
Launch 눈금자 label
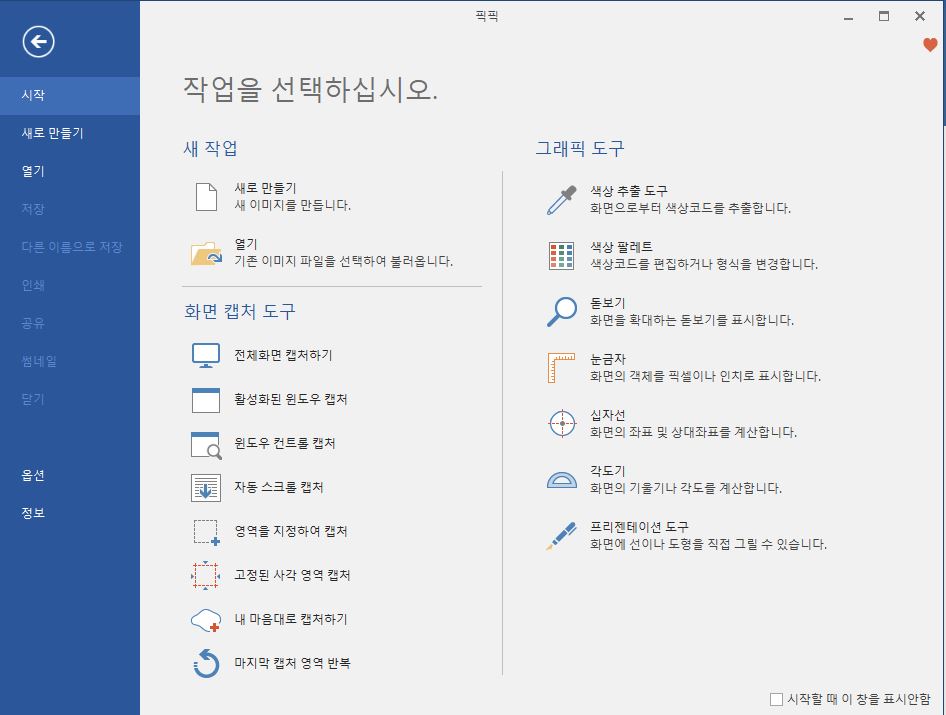608,360
